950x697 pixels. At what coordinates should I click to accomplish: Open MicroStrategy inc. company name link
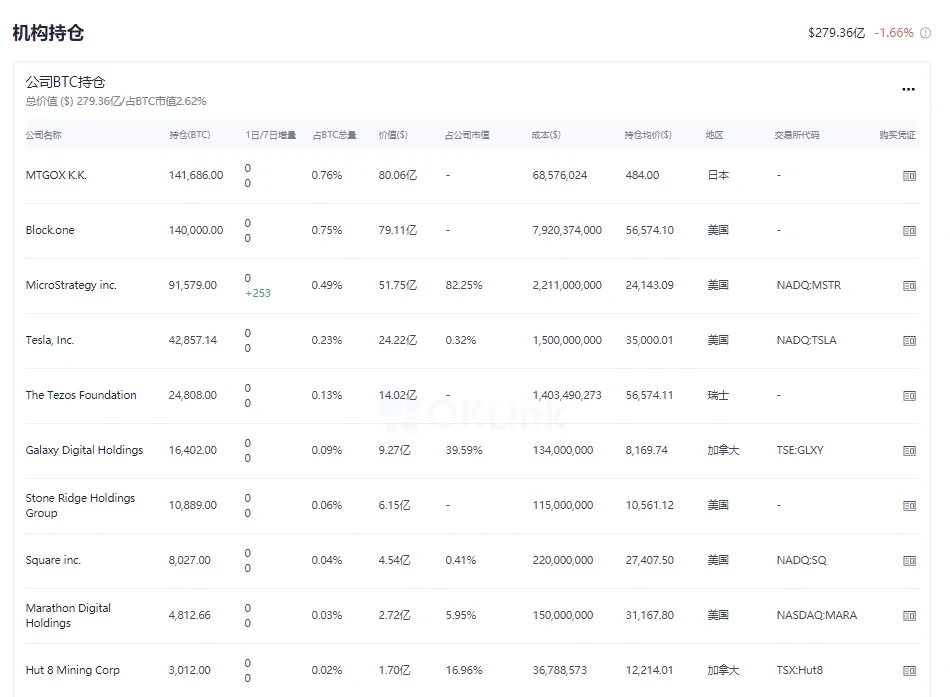point(71,285)
